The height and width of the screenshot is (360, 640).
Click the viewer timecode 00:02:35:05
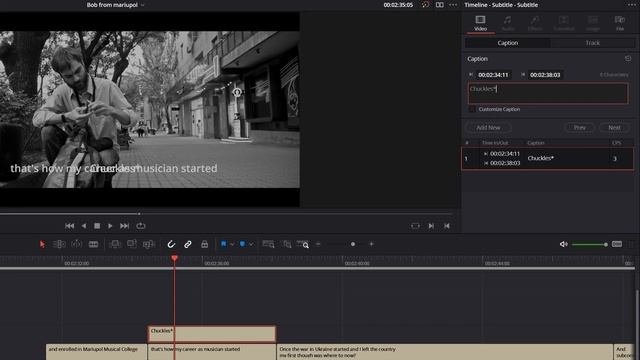coord(398,5)
